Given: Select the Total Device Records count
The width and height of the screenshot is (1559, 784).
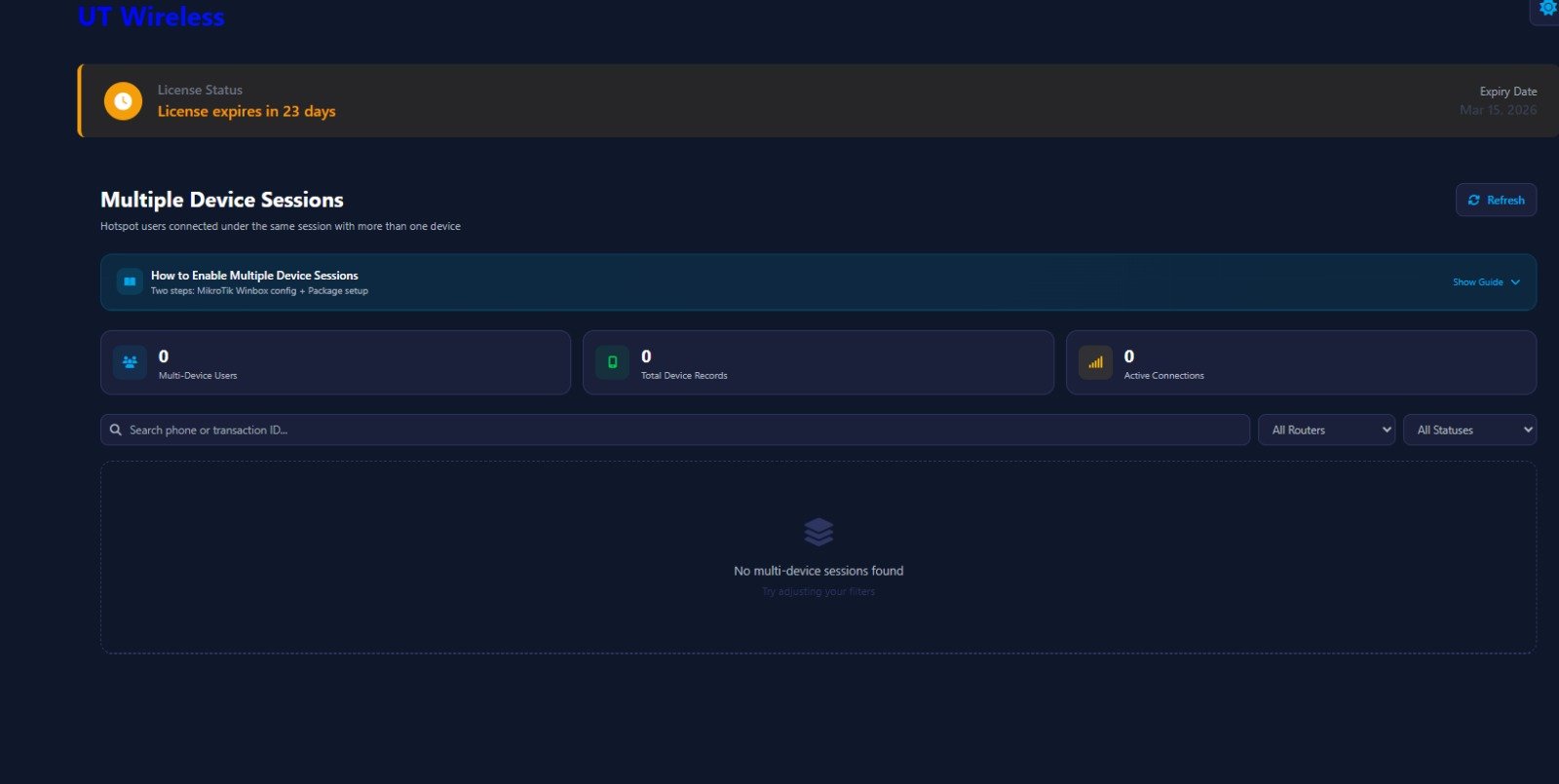Looking at the screenshot, I should pos(646,356).
